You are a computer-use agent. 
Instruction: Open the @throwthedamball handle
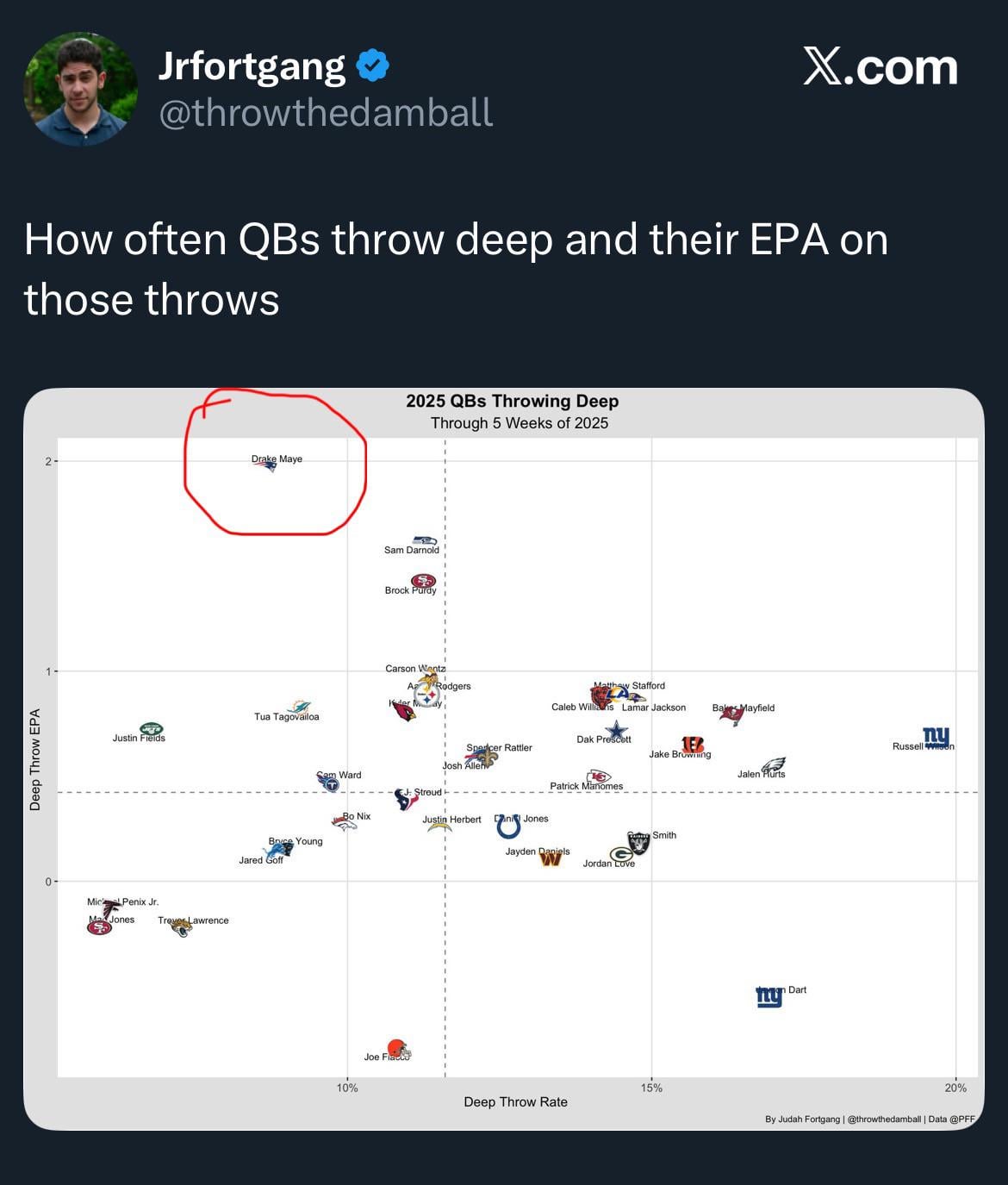point(326,112)
